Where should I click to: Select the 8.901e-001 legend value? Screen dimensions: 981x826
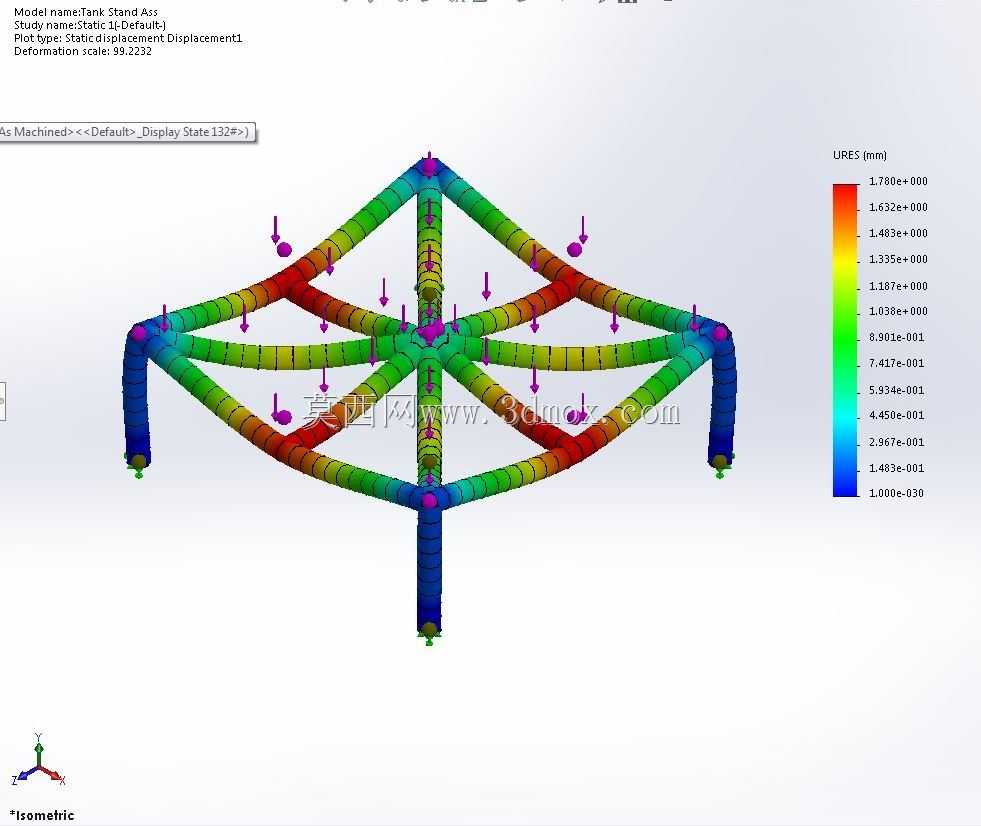897,337
